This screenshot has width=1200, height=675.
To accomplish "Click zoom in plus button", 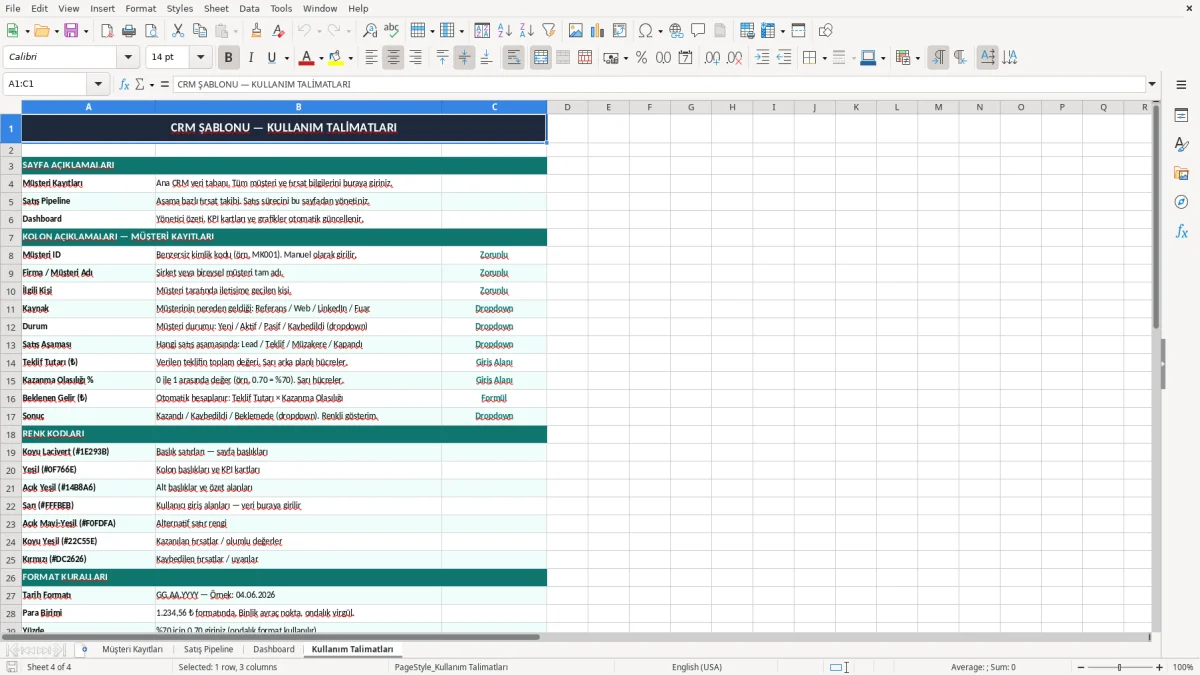I will pyautogui.click(x=1160, y=667).
